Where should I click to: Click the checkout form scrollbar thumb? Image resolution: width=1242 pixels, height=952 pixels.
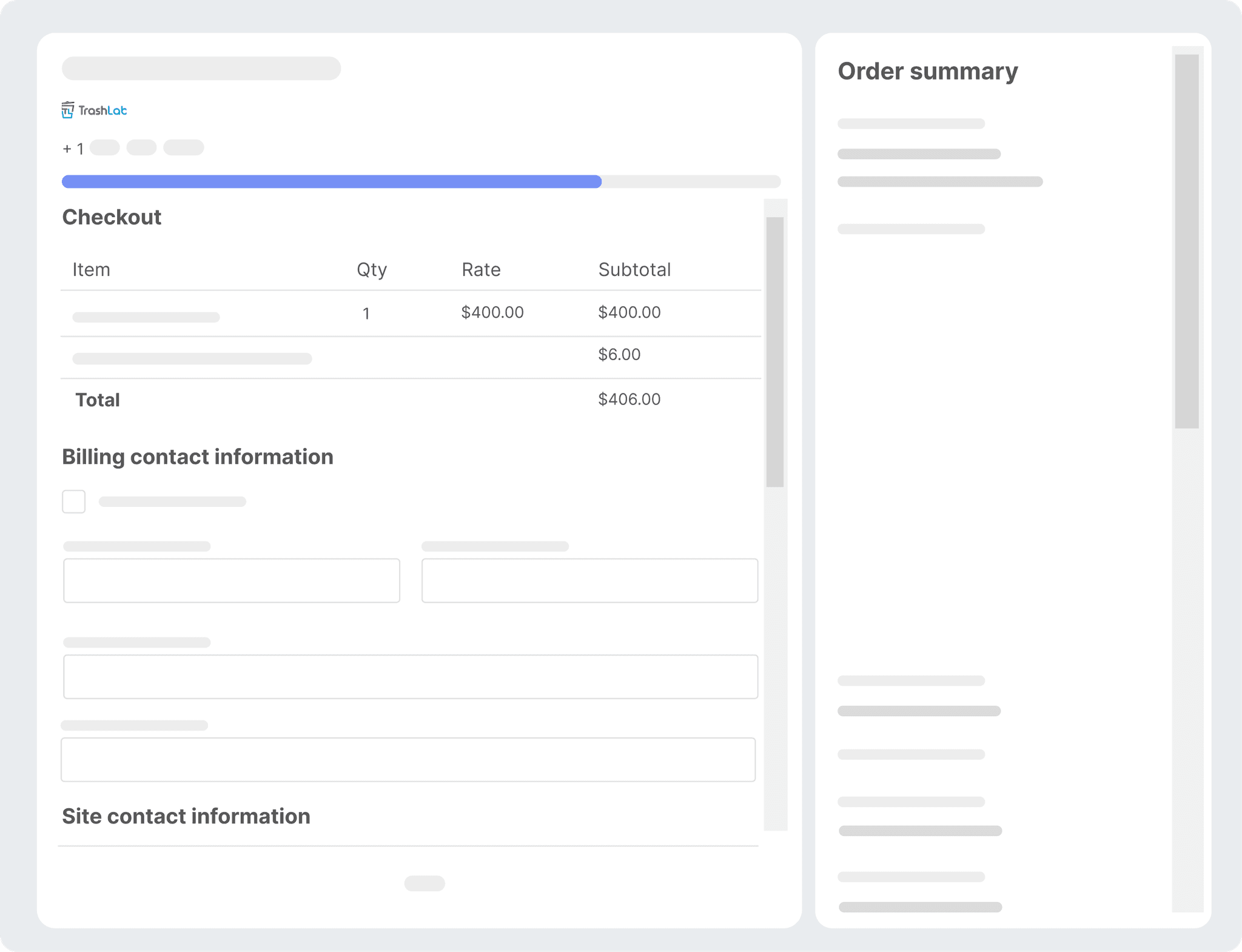click(774, 352)
